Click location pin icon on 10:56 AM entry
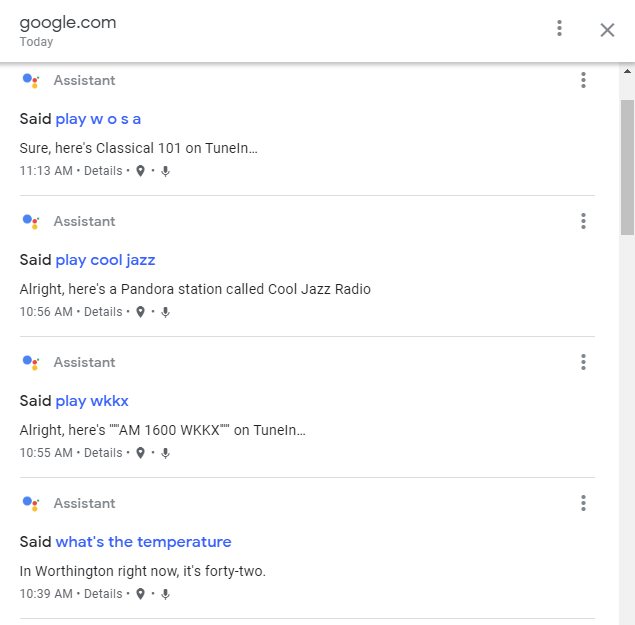The width and height of the screenshot is (635, 625). (x=141, y=312)
